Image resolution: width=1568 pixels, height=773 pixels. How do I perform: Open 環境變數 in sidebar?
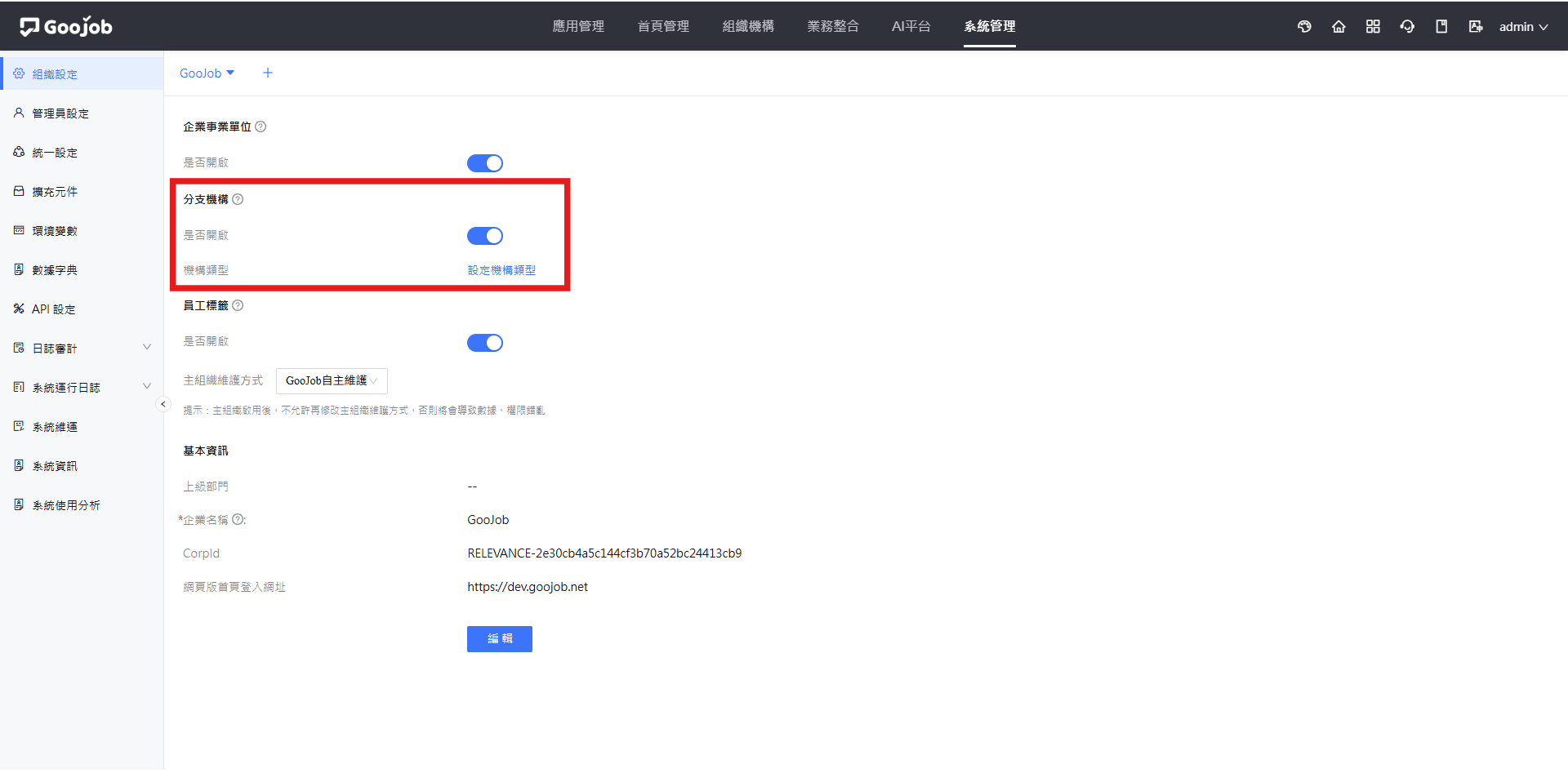point(82,230)
